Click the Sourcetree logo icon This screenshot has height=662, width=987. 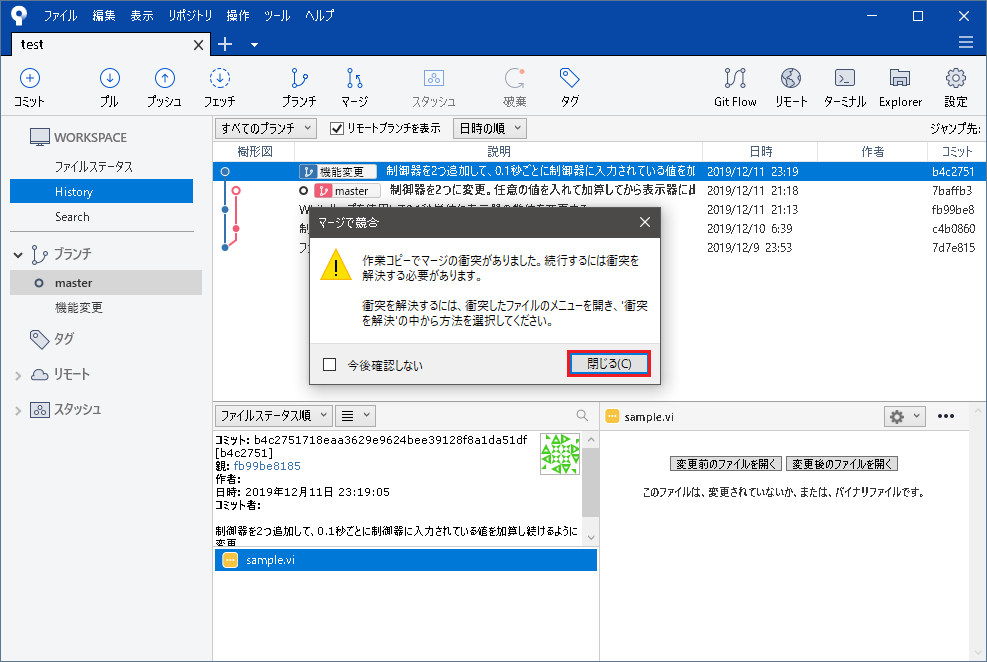click(20, 16)
